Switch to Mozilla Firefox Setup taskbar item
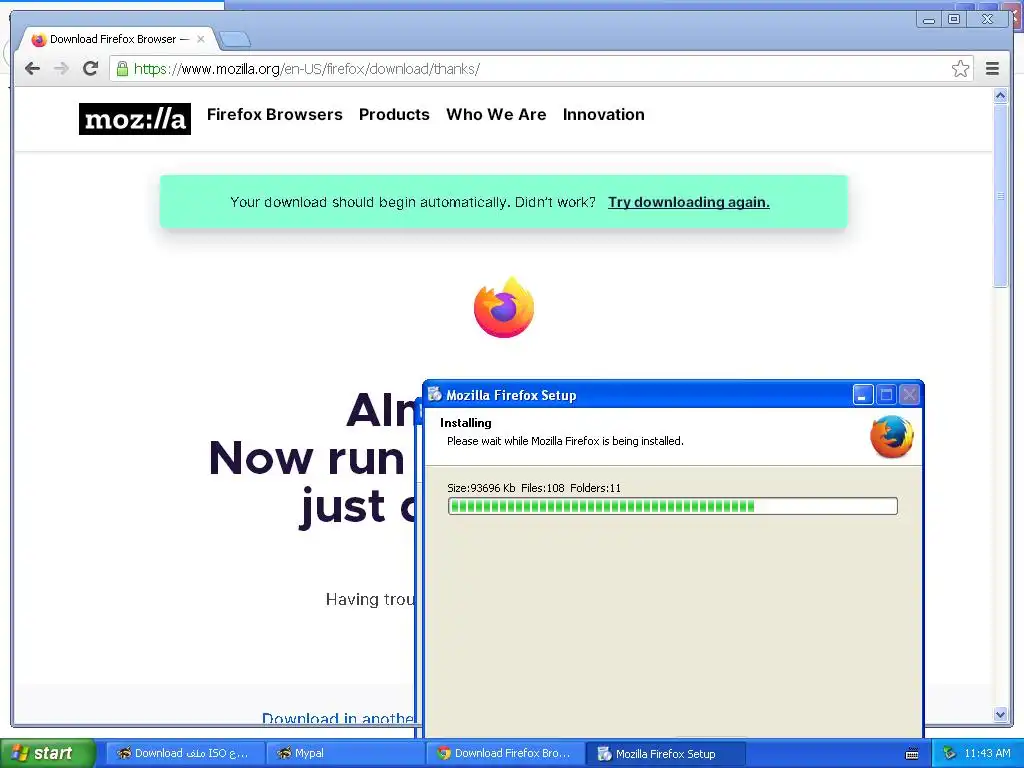The image size is (1024, 768). (x=664, y=754)
